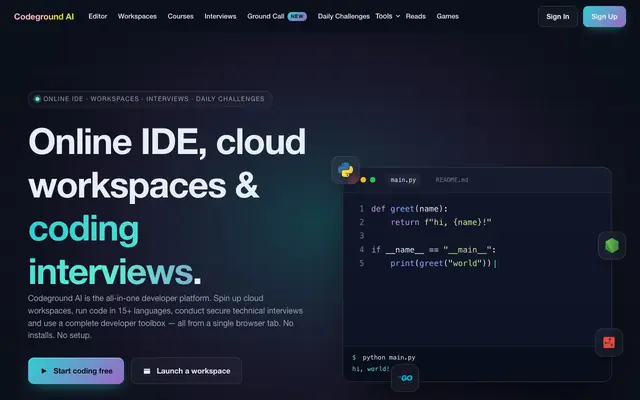Click the print(greet("world")) code line
The image size is (640, 400).
click(x=441, y=263)
